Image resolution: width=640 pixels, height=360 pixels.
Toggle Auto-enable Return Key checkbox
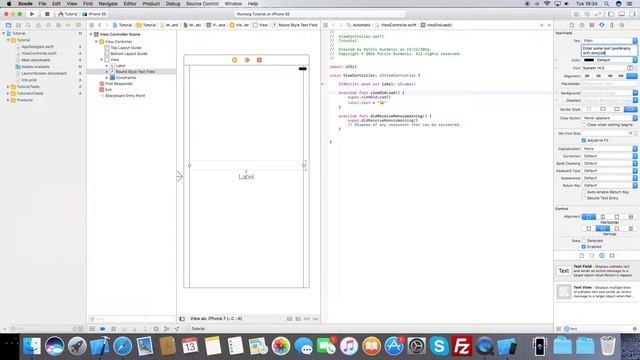tap(584, 192)
